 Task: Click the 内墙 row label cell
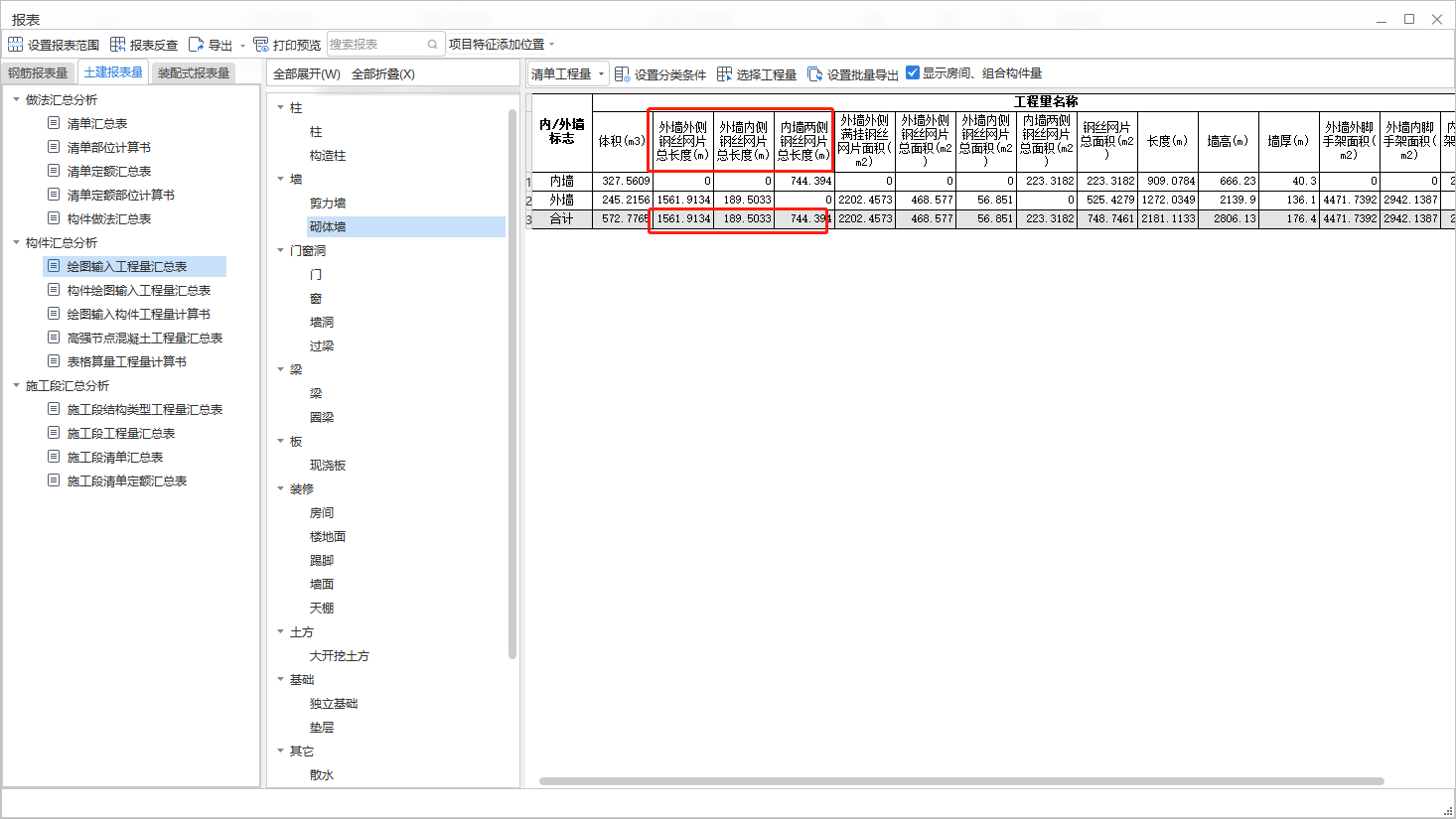point(562,181)
